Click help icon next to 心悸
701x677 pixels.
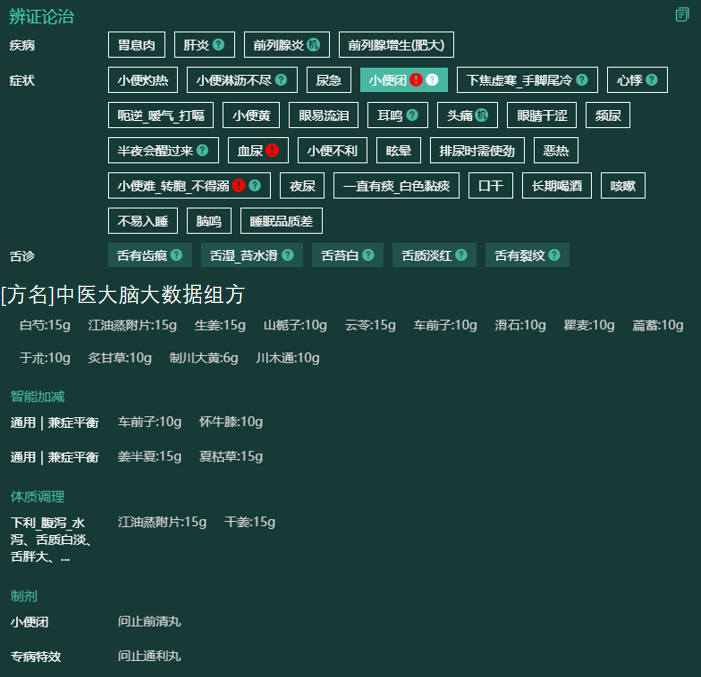[652, 80]
